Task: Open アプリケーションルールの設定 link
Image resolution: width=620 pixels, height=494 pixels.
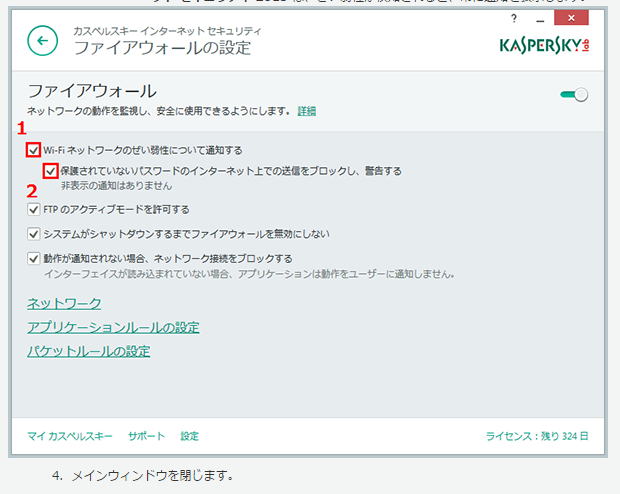Action: click(113, 327)
